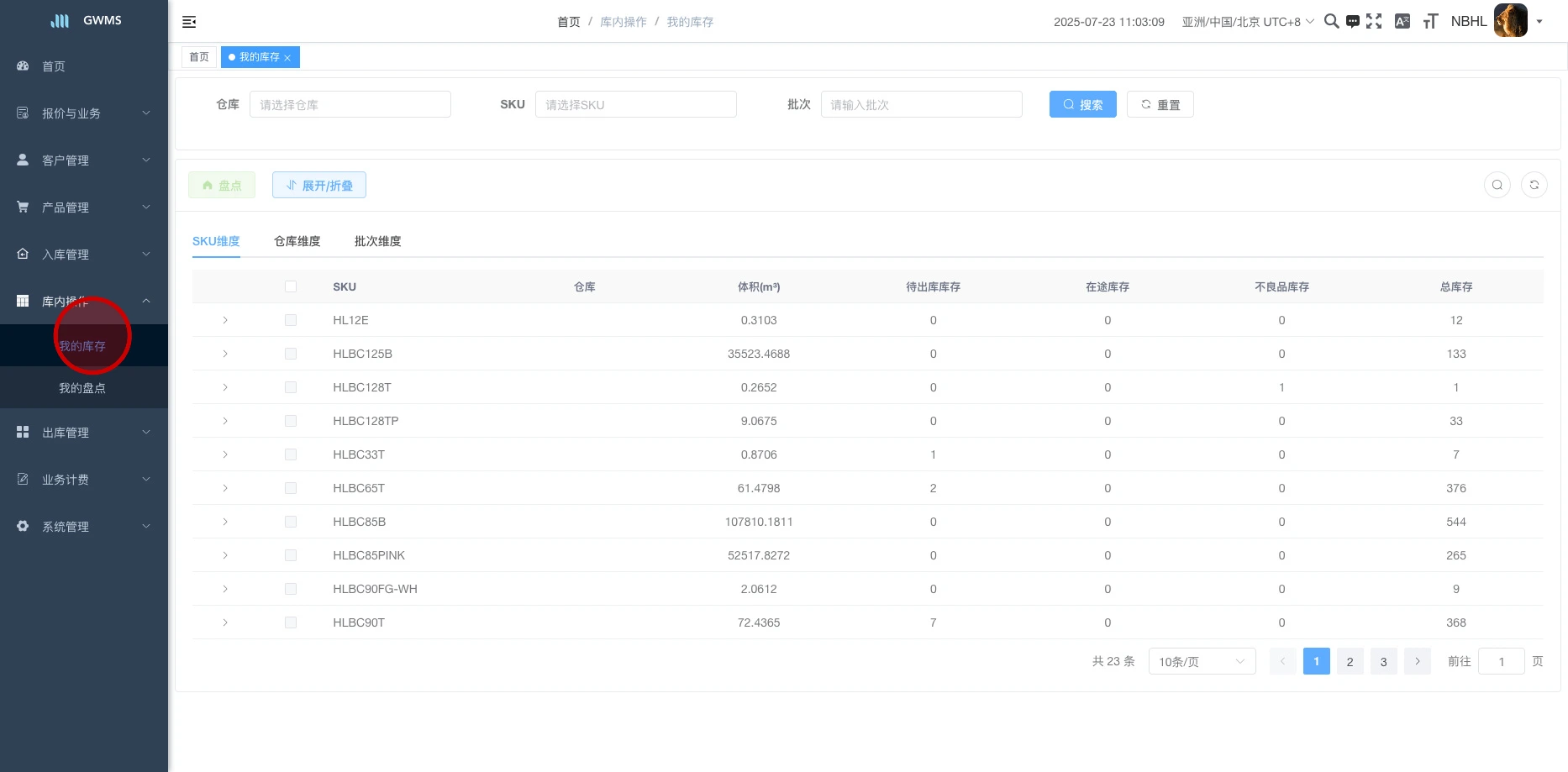Click the language translation icon
This screenshot has height=772, width=1568.
(1402, 21)
